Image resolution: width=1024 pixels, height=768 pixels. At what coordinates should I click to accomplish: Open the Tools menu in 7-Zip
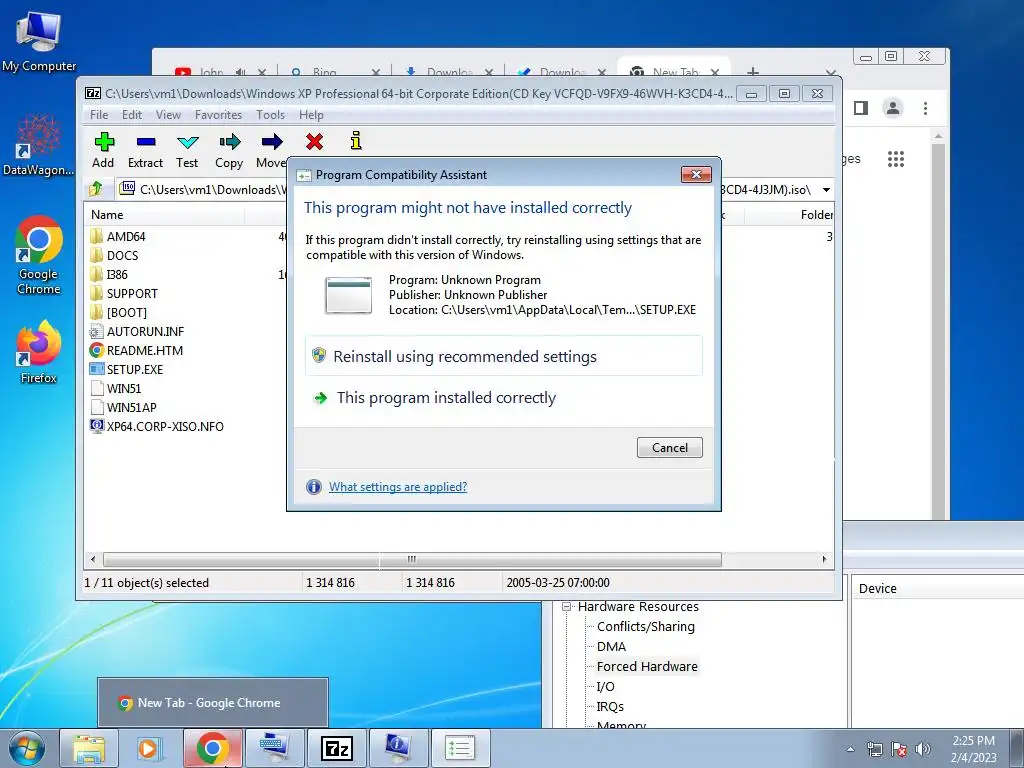click(x=270, y=115)
